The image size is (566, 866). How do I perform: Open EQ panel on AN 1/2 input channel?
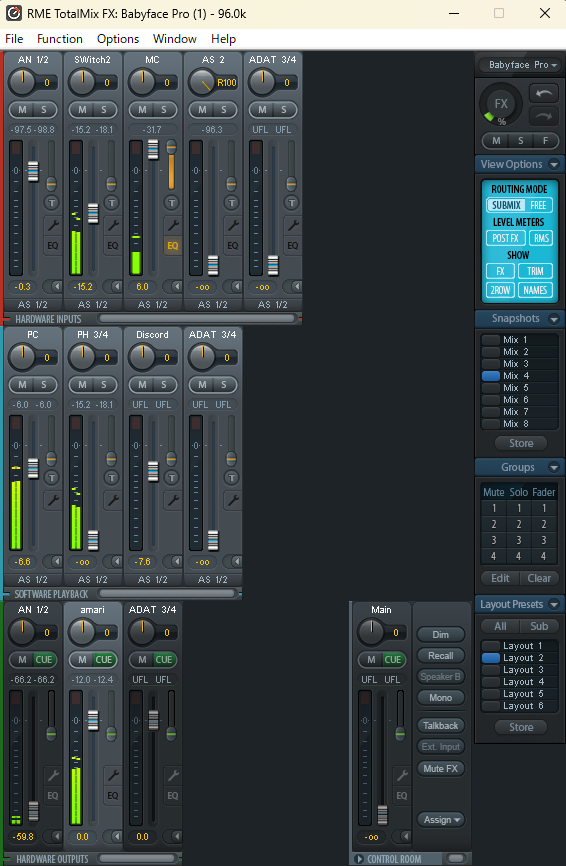point(53,246)
